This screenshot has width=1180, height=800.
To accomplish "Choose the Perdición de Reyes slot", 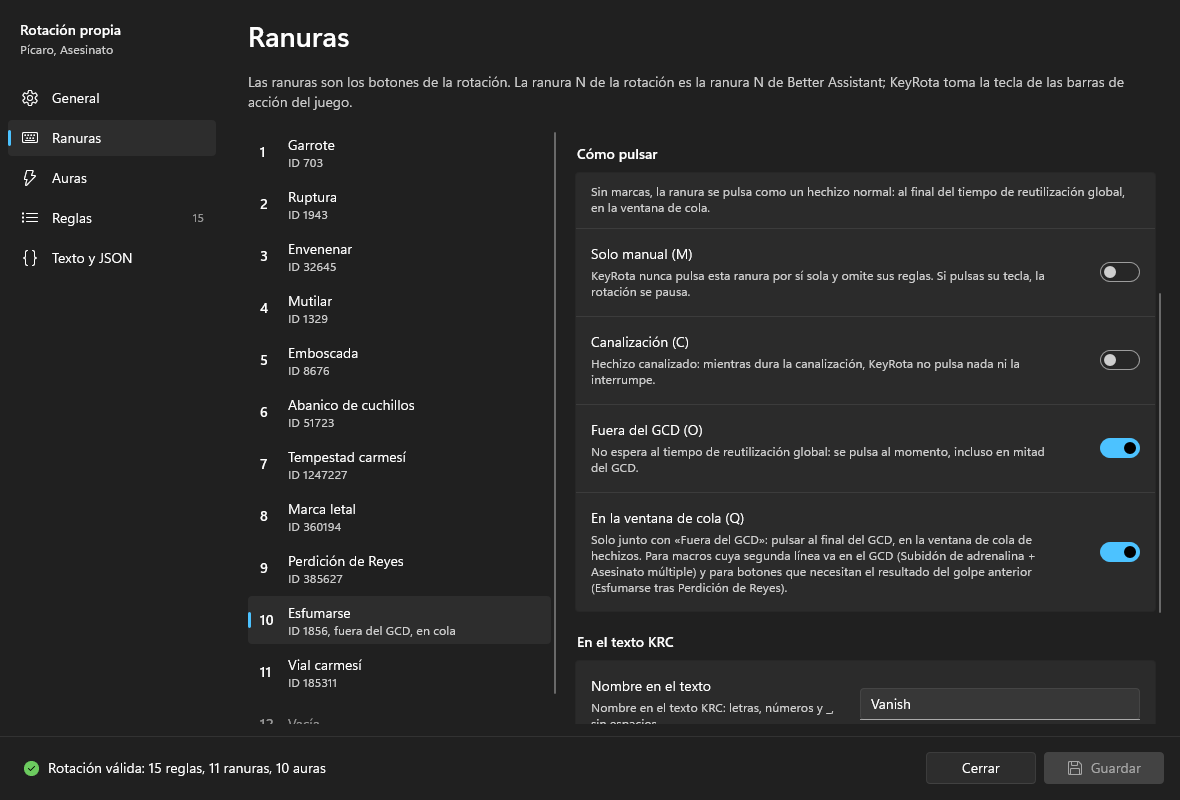I will coord(399,569).
